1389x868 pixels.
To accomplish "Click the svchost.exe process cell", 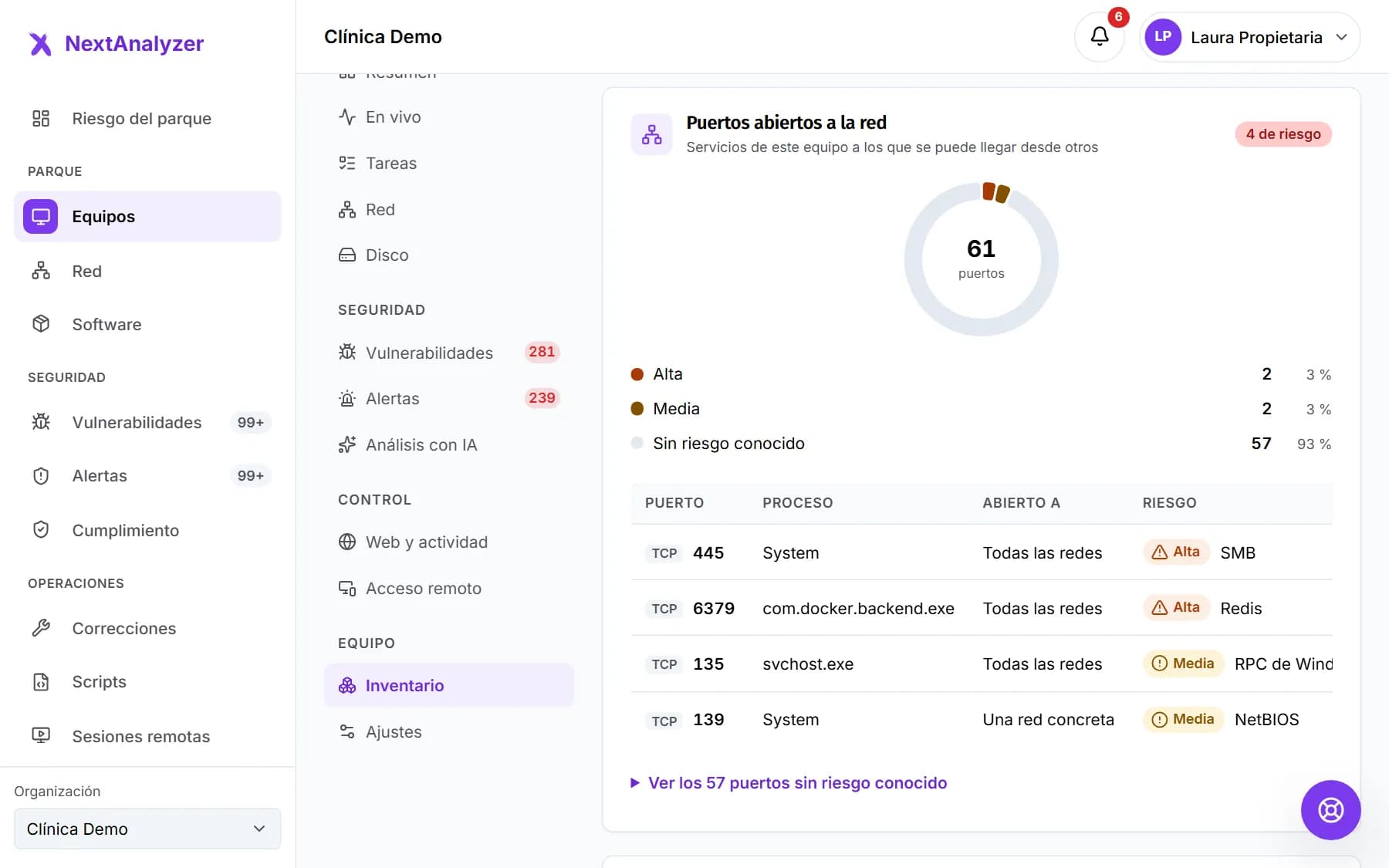I will (x=808, y=664).
